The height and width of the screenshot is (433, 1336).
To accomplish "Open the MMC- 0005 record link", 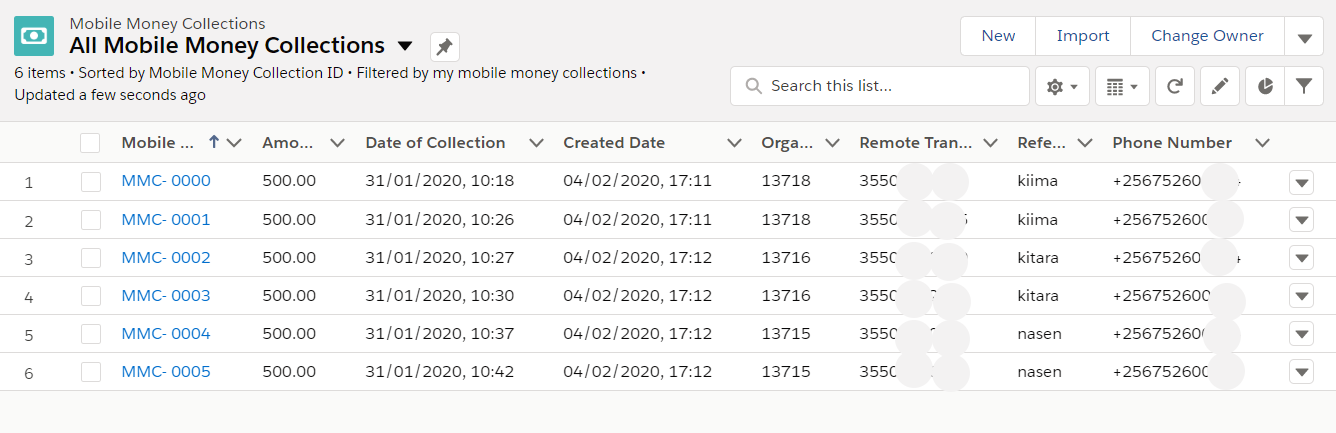I will point(166,372).
